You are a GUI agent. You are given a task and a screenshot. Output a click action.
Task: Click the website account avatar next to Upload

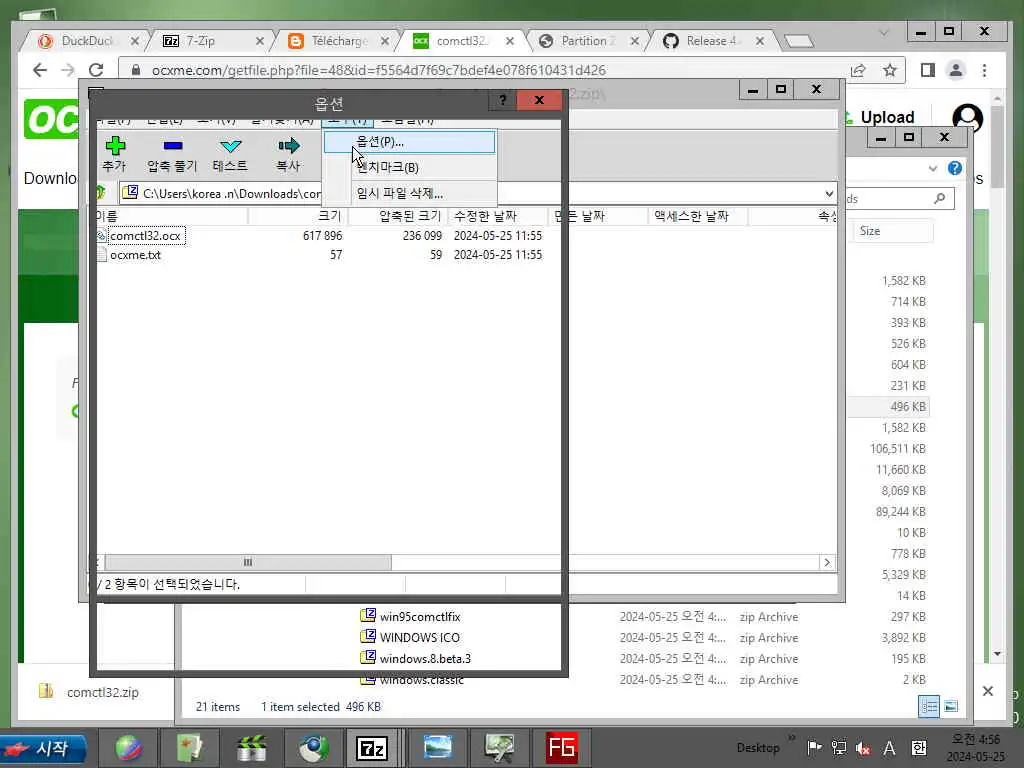(x=967, y=118)
